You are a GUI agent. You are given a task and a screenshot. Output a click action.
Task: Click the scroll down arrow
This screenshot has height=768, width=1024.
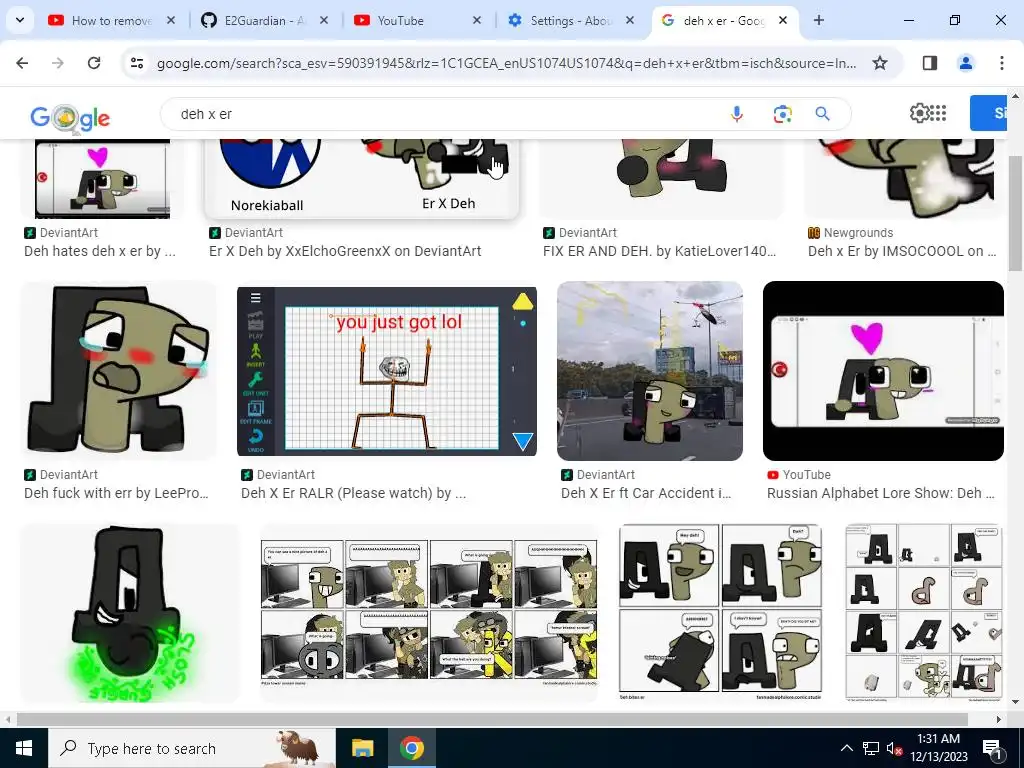tap(1015, 703)
